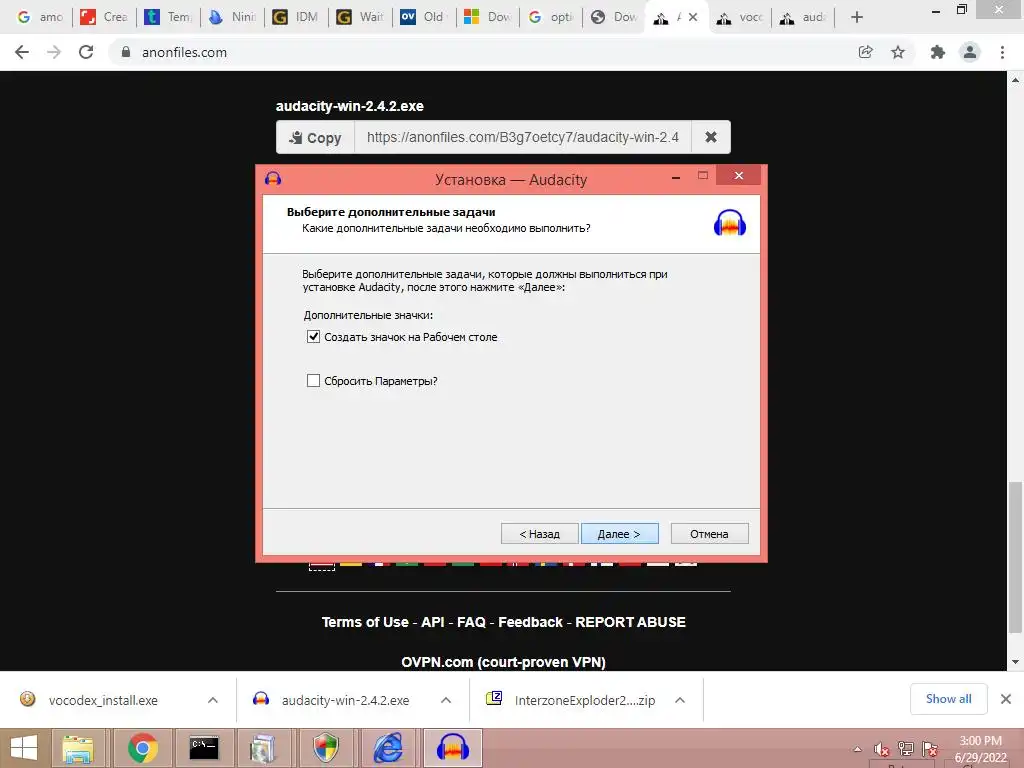This screenshot has width=1024, height=768.
Task: Open Chrome three-dot menu
Action: click(x=1002, y=52)
